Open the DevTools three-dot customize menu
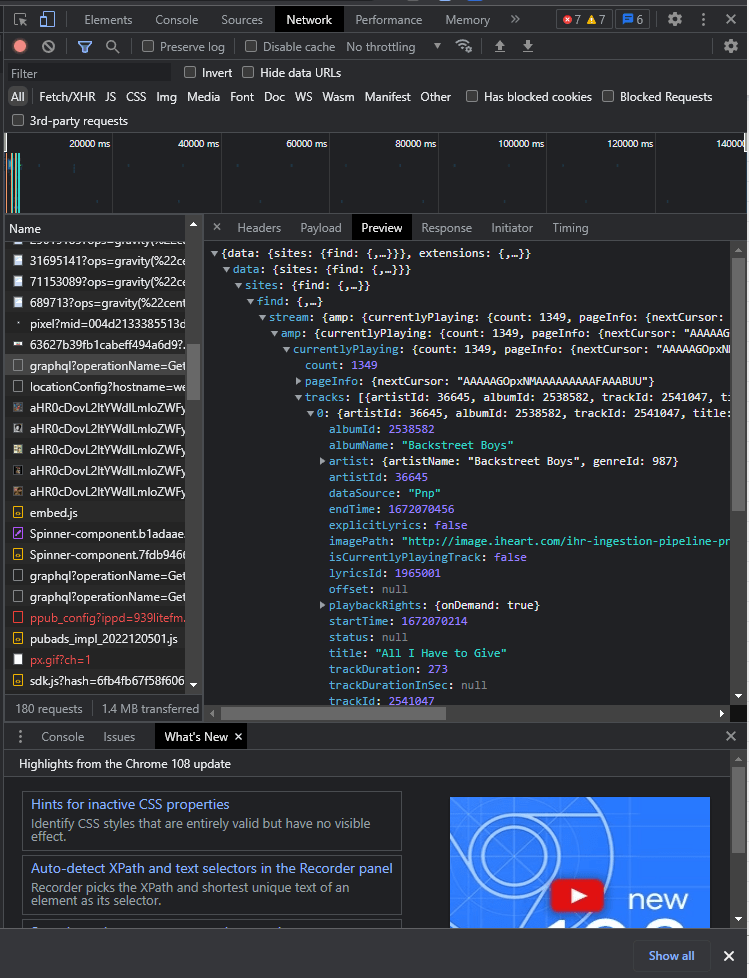Screen dimensions: 749x978 (703, 19)
